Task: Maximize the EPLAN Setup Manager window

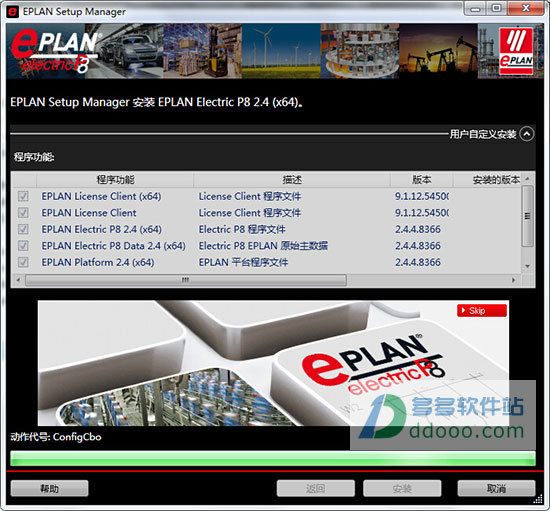Action: (496, 9)
